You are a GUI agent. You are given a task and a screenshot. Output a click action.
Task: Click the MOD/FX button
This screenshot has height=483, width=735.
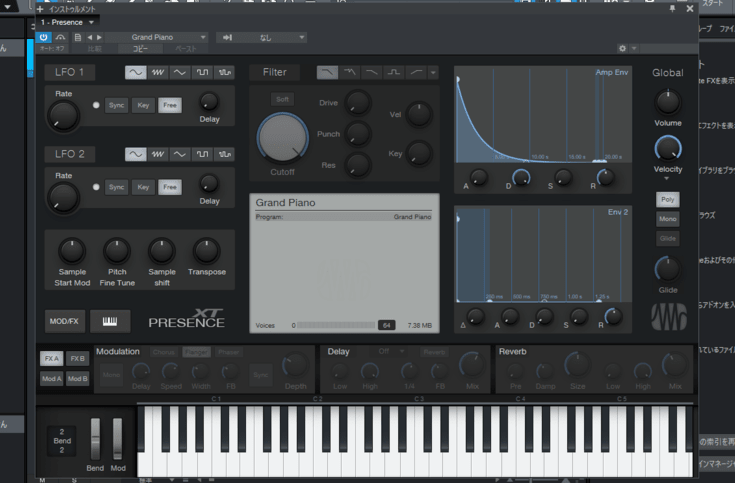point(64,321)
